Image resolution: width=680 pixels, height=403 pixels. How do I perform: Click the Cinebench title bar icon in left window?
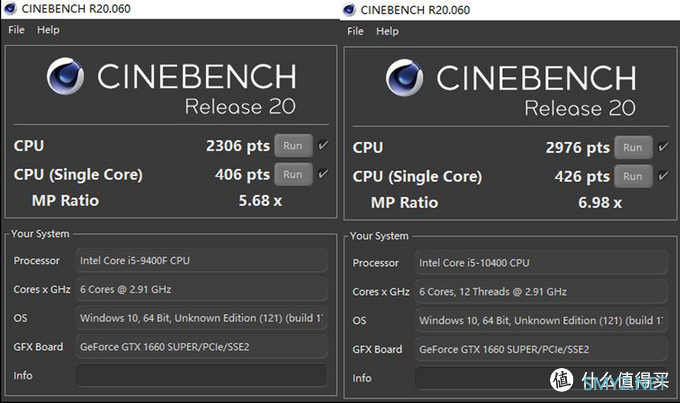[10, 8]
